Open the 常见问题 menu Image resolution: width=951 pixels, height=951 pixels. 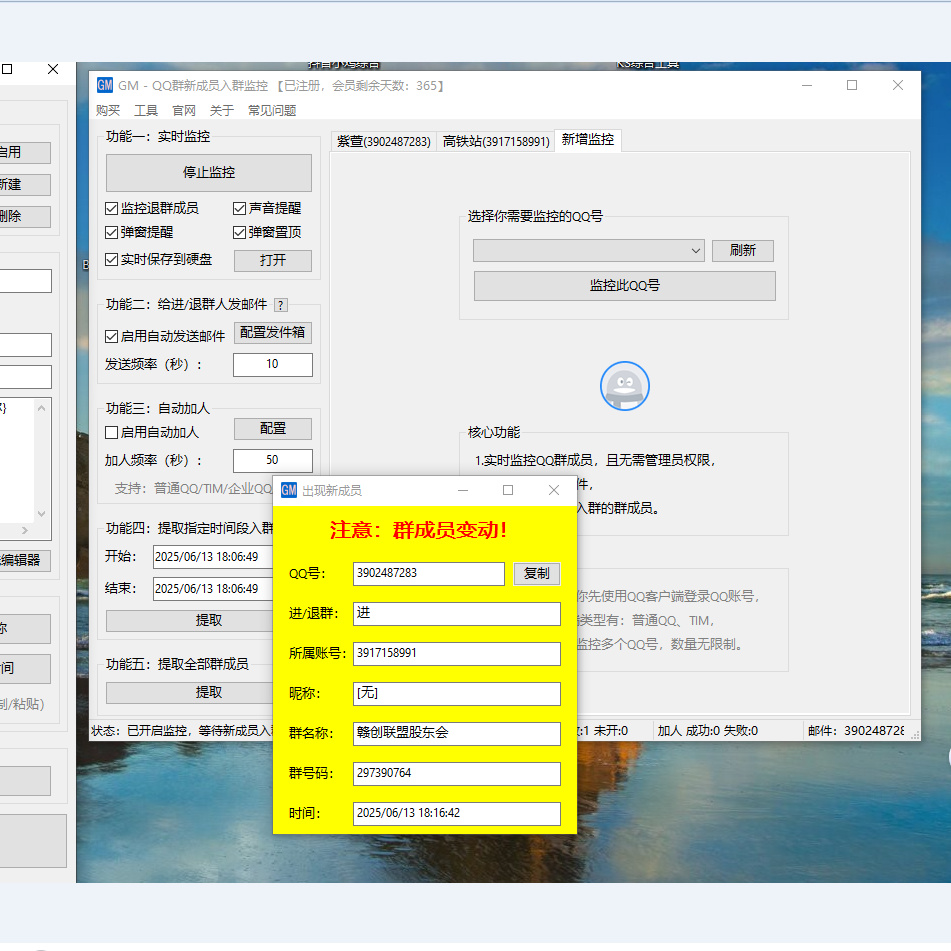tap(272, 111)
